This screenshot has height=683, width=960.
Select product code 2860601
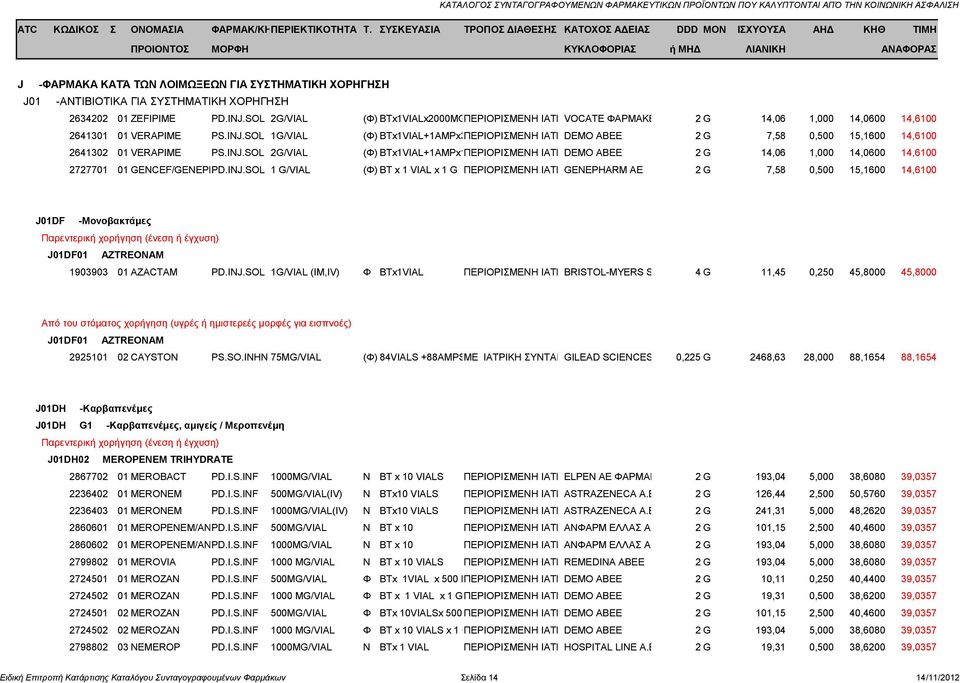pyautogui.click(x=88, y=528)
